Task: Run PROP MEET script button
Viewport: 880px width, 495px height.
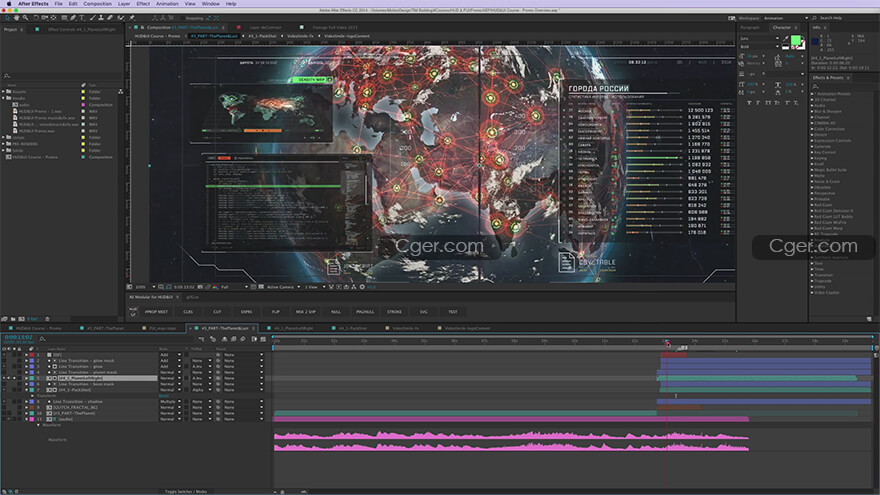Action: pyautogui.click(x=156, y=311)
